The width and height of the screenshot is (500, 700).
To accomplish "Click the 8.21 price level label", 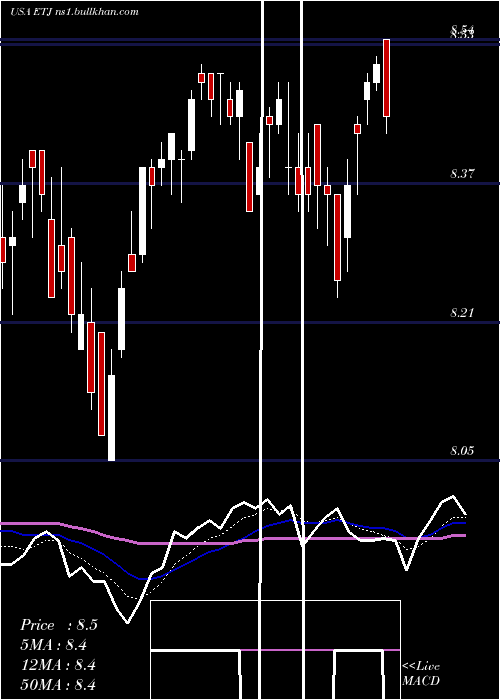I will pos(462,312).
